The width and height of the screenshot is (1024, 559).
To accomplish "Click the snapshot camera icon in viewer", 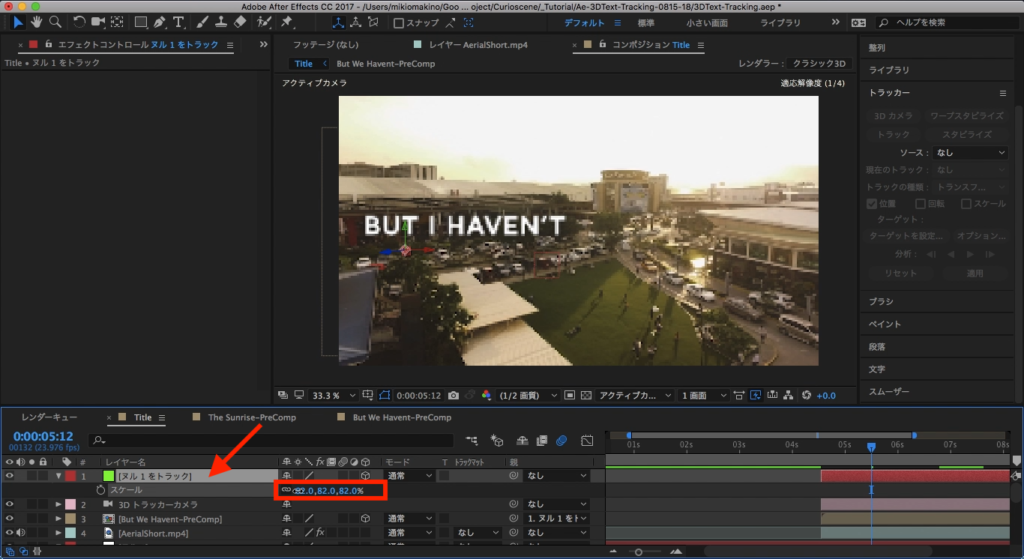I will [454, 395].
